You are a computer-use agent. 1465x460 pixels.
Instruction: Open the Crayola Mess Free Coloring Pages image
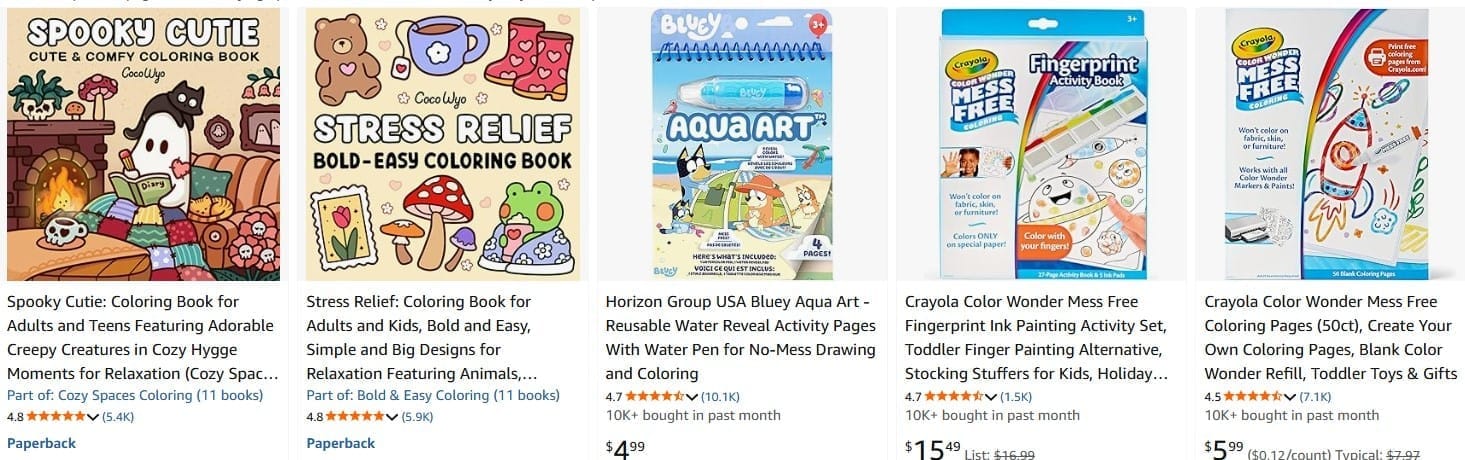click(x=1340, y=145)
